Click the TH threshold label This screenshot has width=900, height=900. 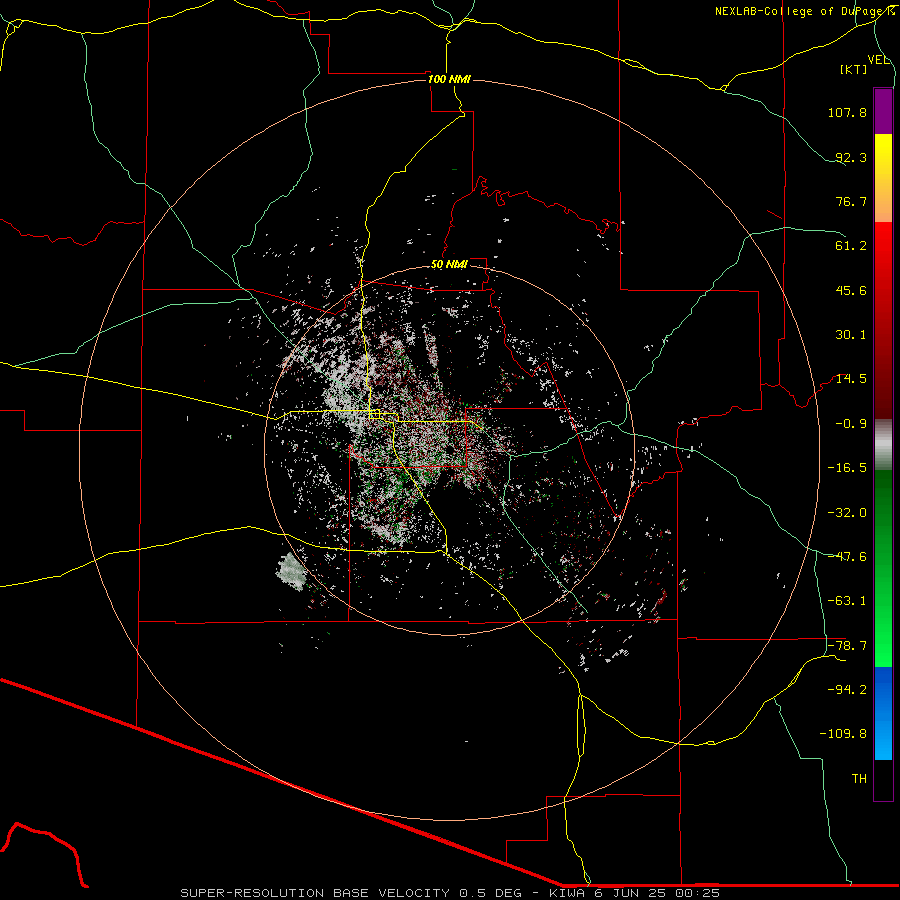click(x=859, y=779)
